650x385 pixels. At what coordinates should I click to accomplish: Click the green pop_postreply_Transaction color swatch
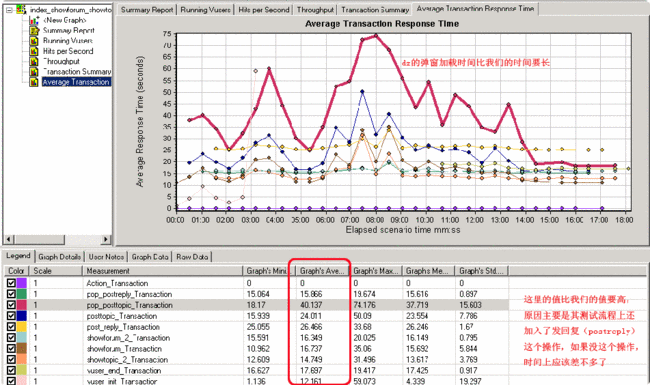[22, 294]
